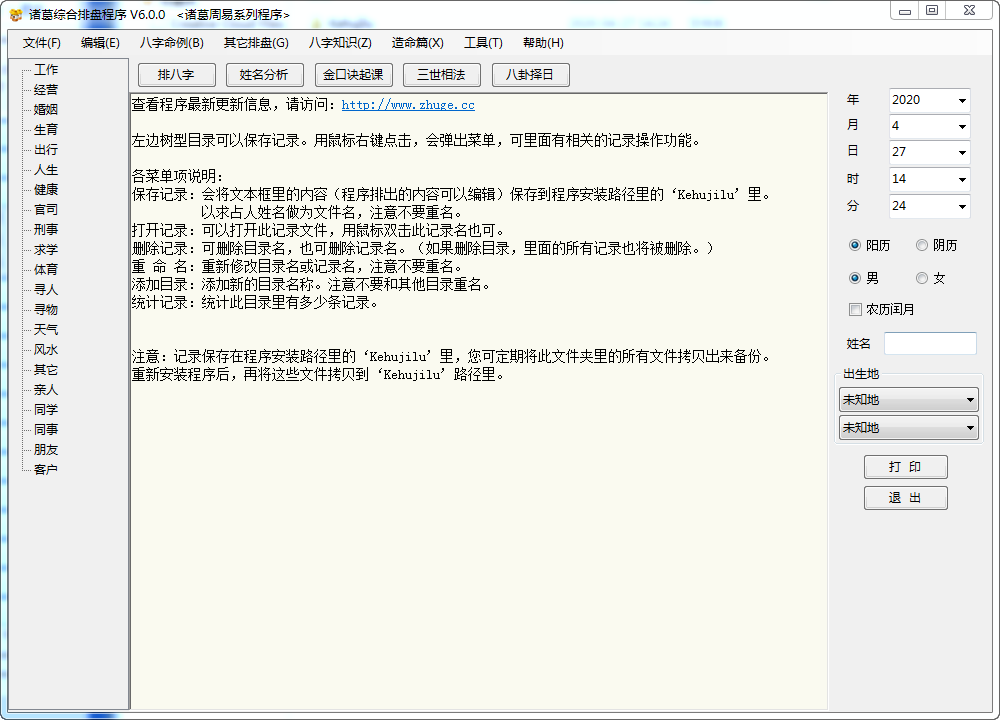Open the 八字知识(Z) menu

[x=340, y=43]
